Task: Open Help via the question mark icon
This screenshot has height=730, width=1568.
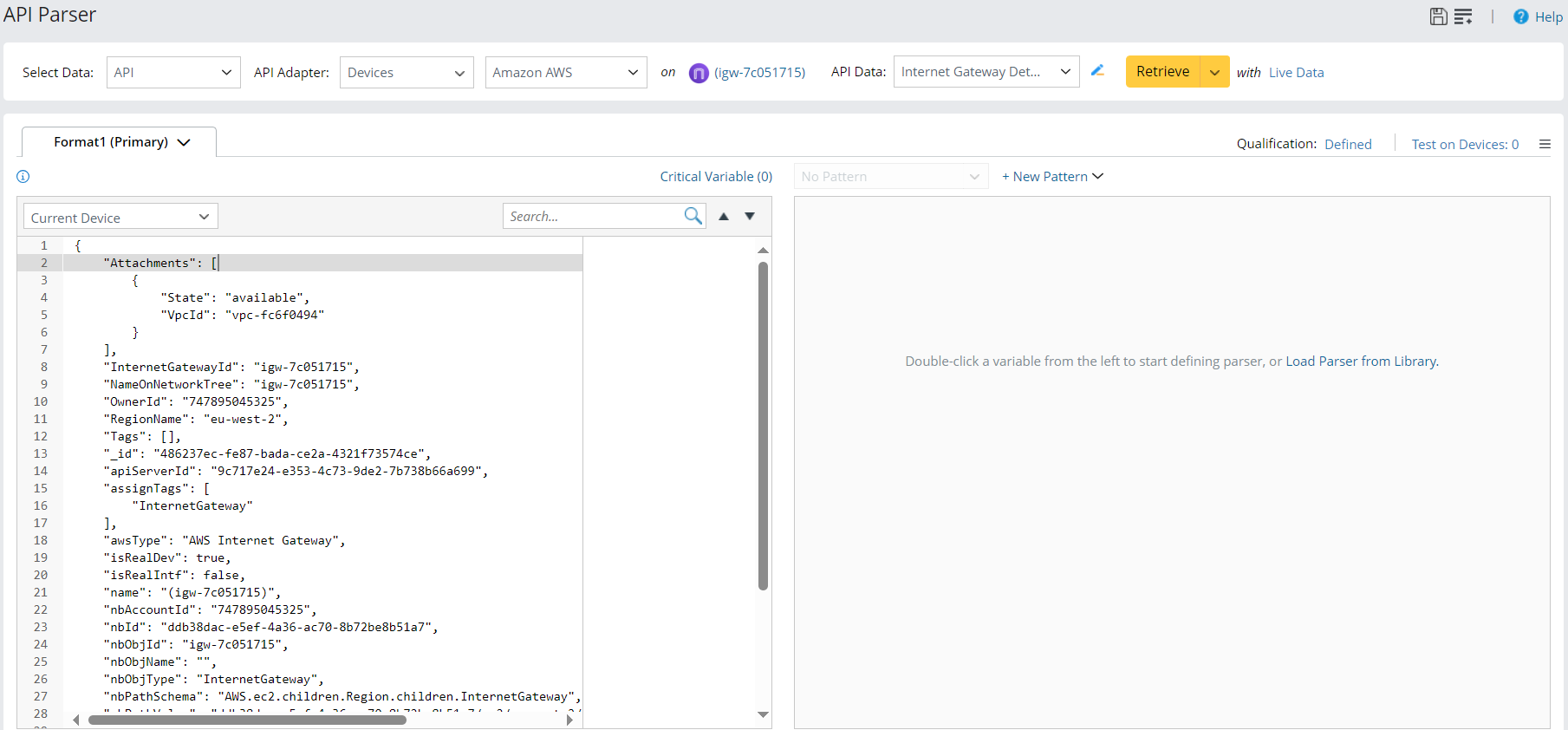Action: (x=1520, y=16)
